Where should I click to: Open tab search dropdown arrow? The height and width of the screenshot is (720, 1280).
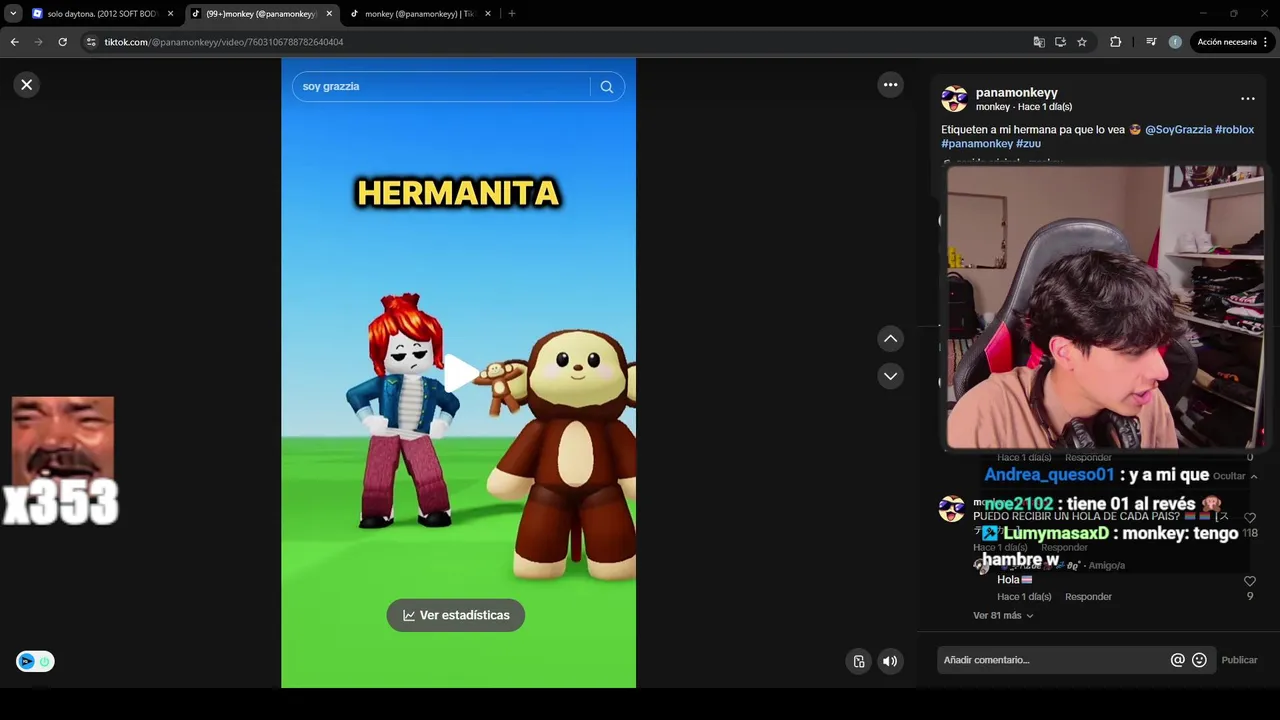click(x=13, y=14)
